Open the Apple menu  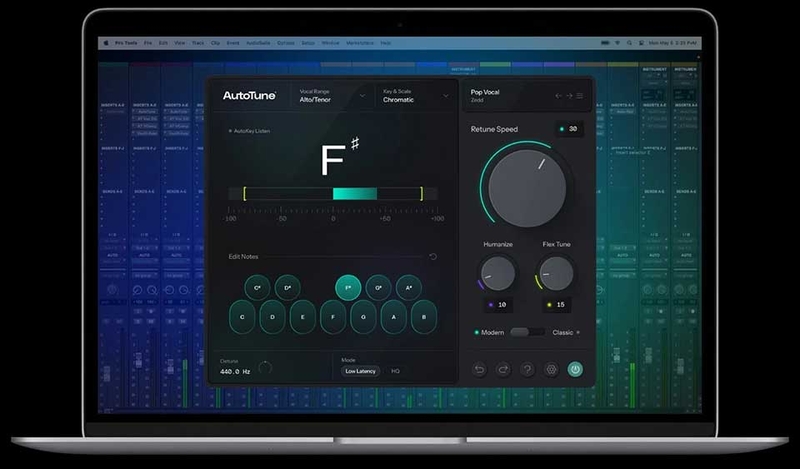tap(106, 43)
